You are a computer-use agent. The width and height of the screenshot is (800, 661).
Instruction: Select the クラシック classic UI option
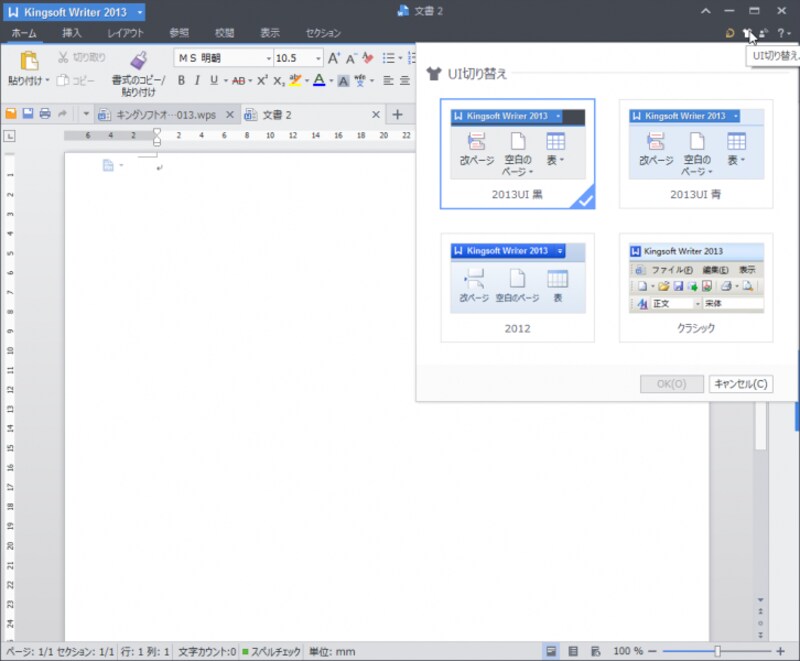696,287
